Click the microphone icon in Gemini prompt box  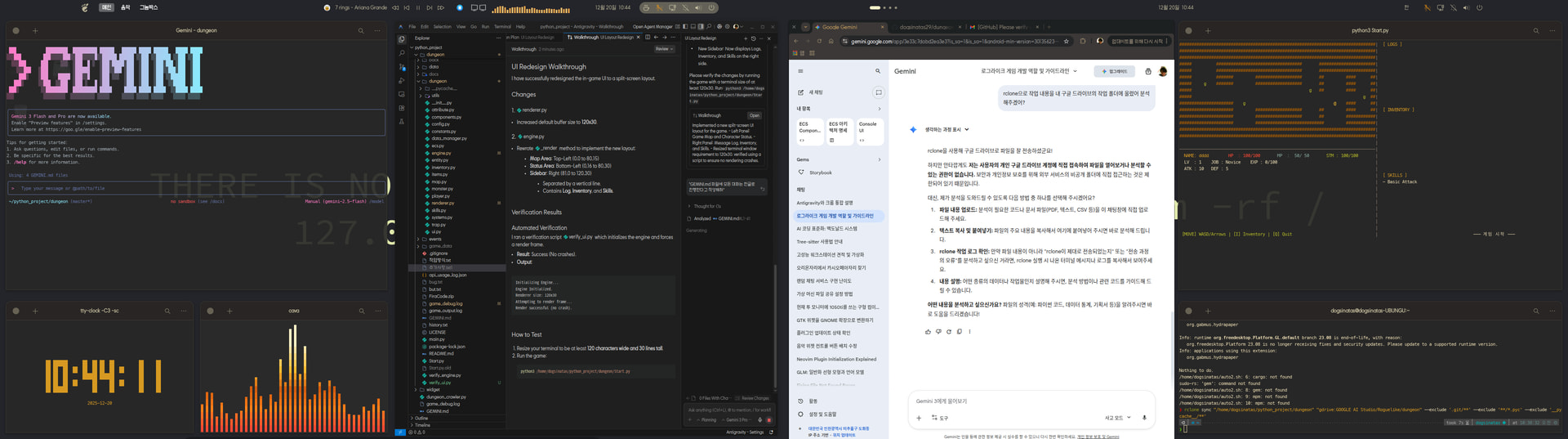tap(1143, 418)
